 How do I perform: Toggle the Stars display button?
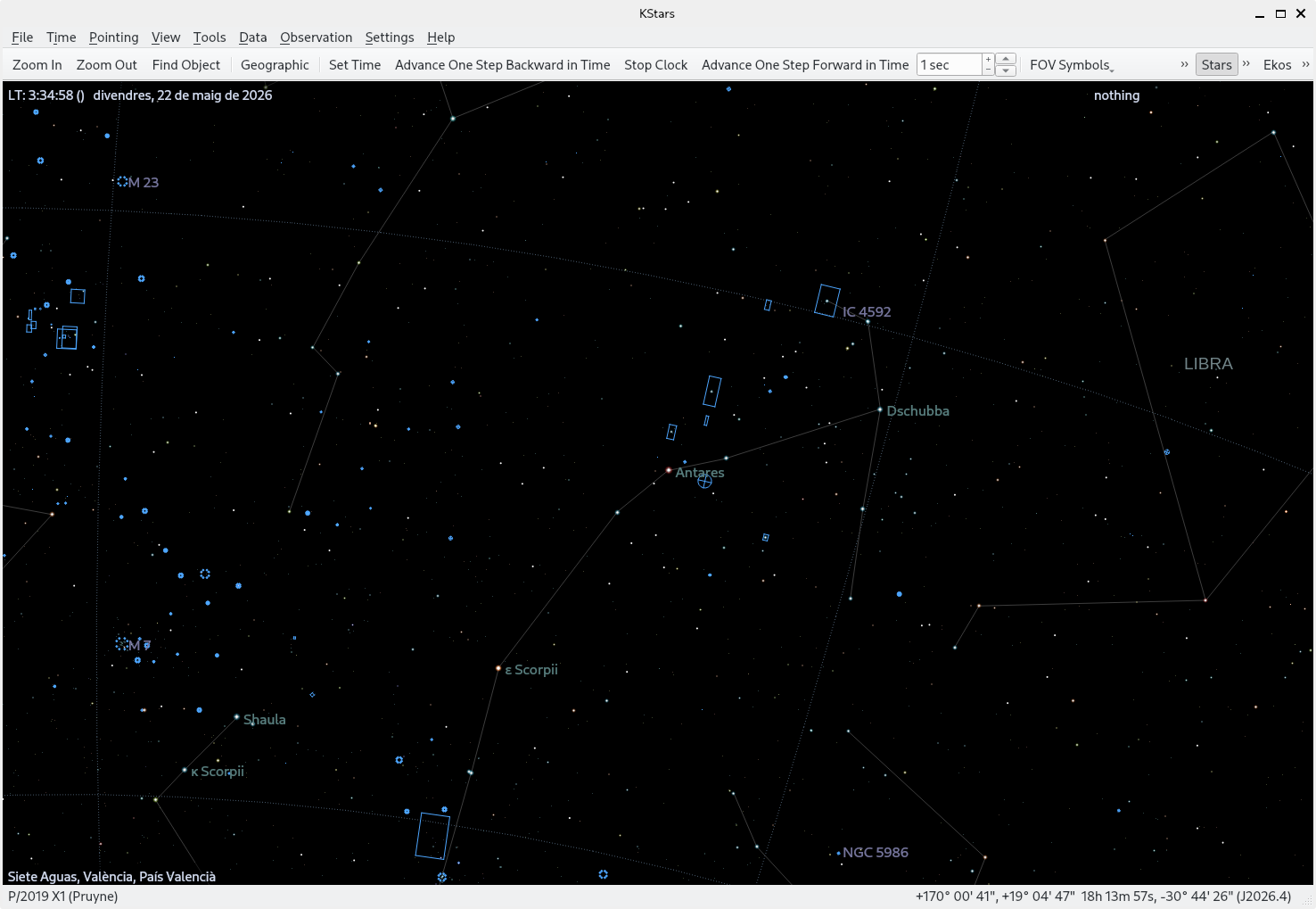coord(1216,65)
